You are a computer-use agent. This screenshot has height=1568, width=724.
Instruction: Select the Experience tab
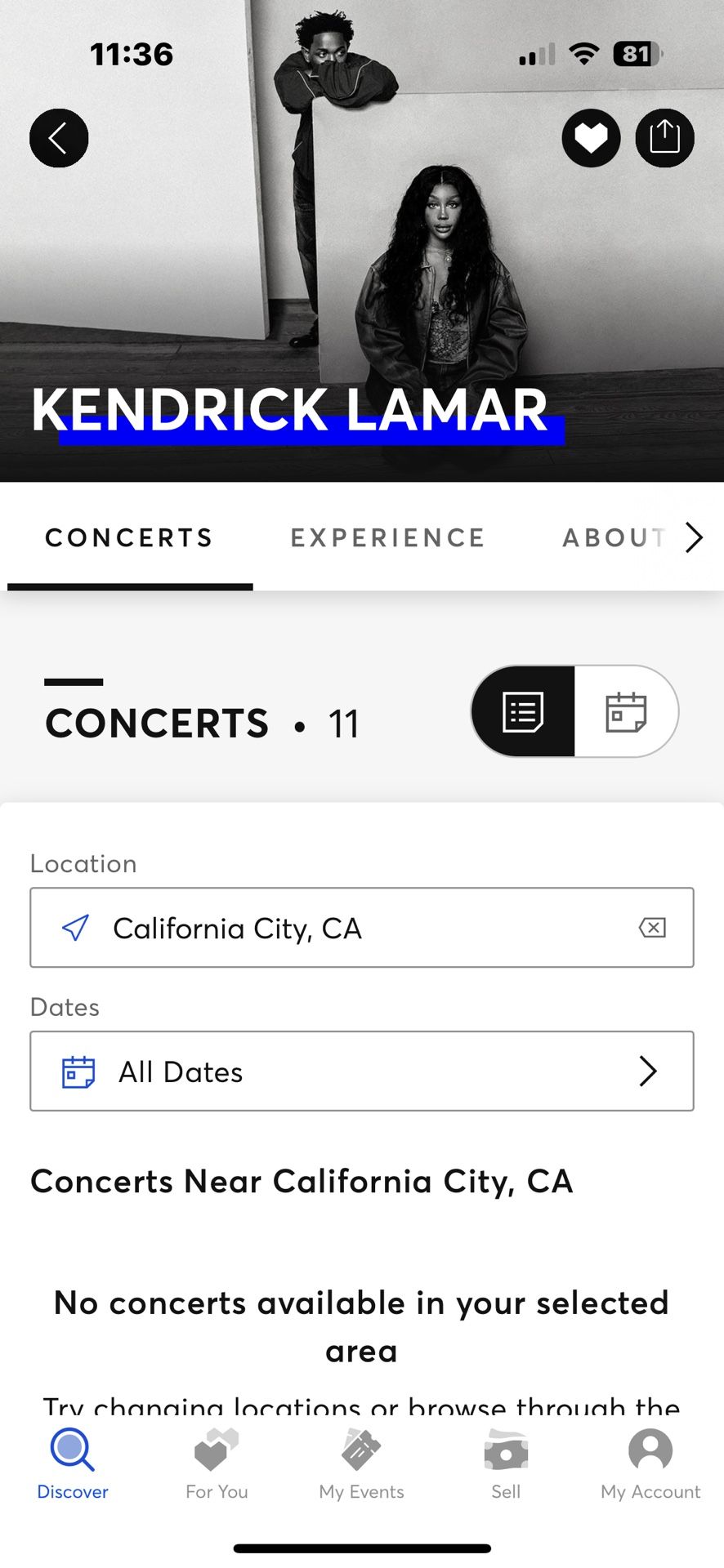[388, 538]
